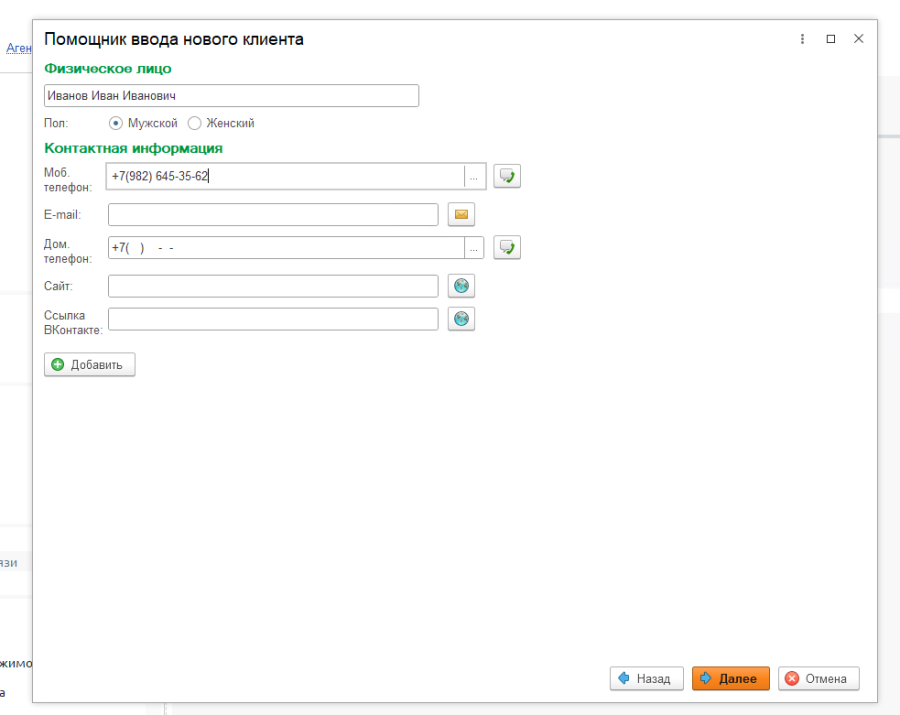900x715 pixels.
Task: Open the window's three-dot options menu
Action: (x=802, y=39)
